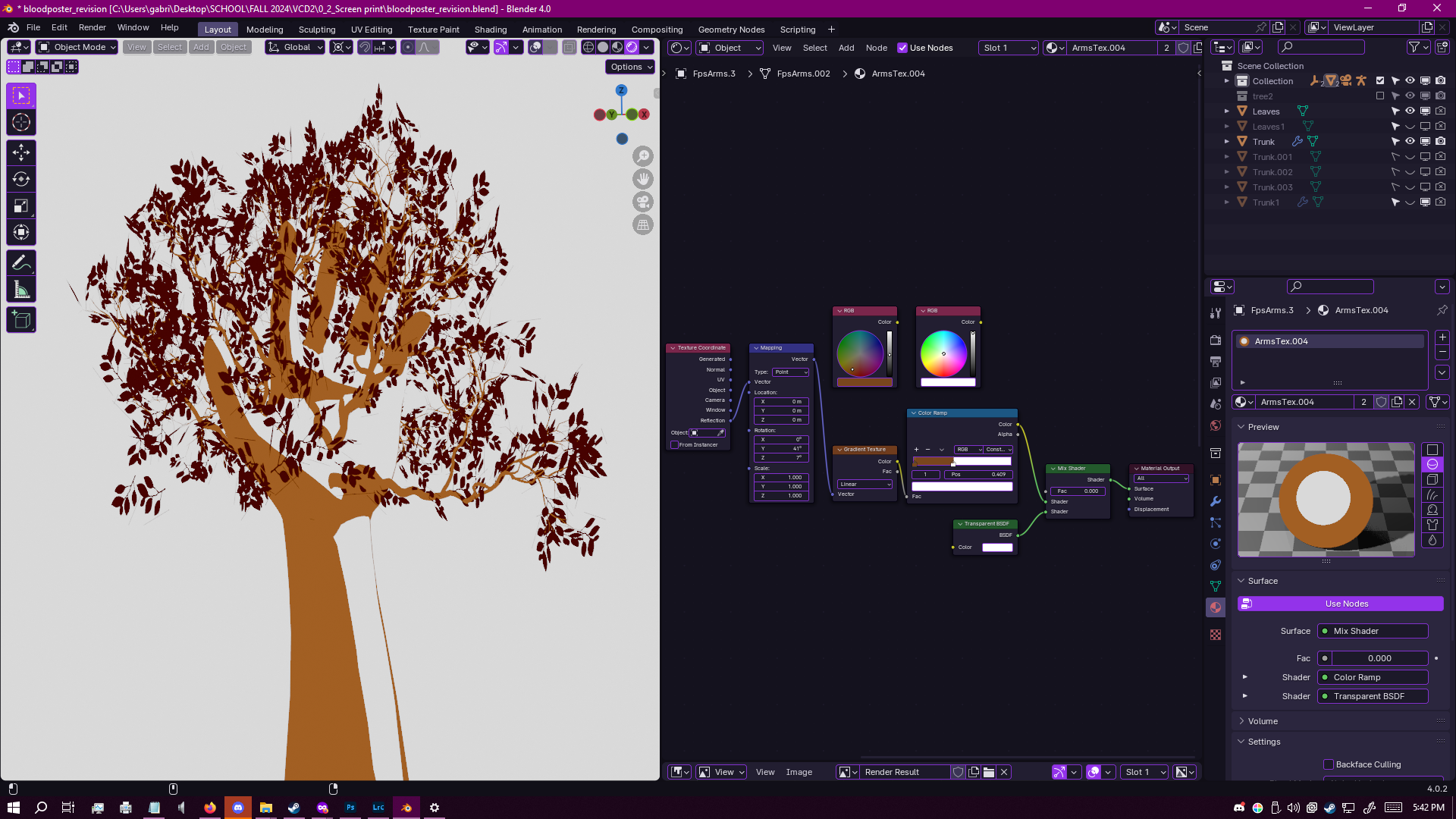Select the Annotate pencil tool
Viewport: 1456px width, 819px height.
21,262
